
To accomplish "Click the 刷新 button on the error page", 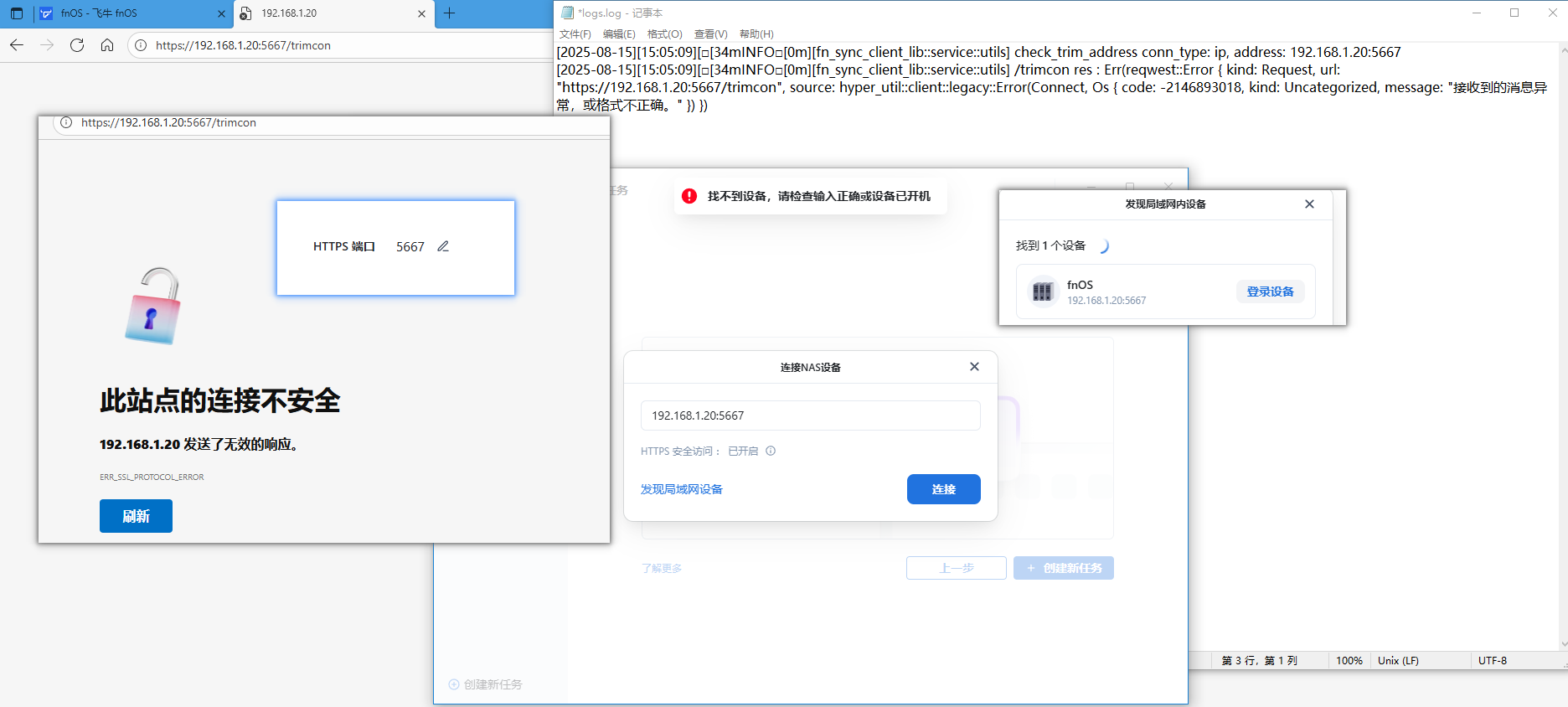I will tap(136, 516).
